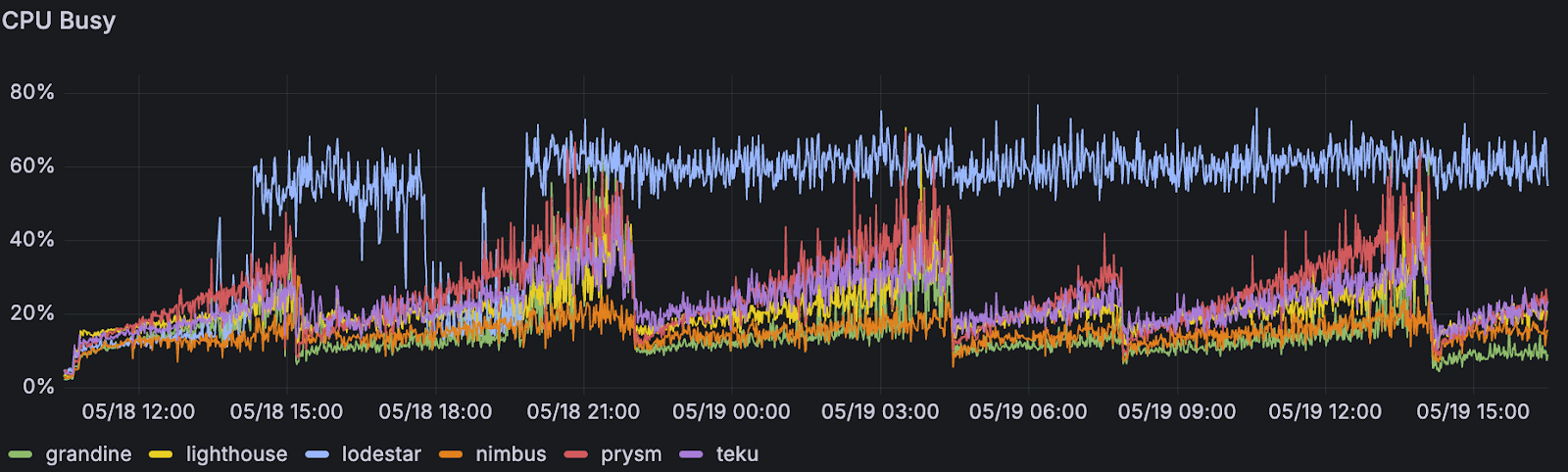Click the 05/18 21:00 time axis label
Viewport: 1568px width, 472px height.
(x=583, y=412)
